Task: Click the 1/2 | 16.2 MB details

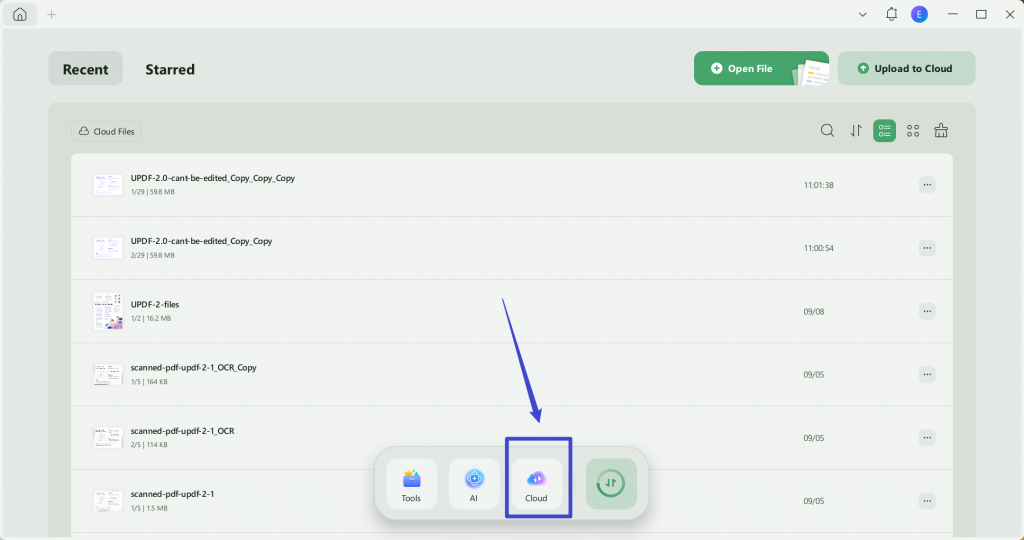Action: (x=151, y=319)
